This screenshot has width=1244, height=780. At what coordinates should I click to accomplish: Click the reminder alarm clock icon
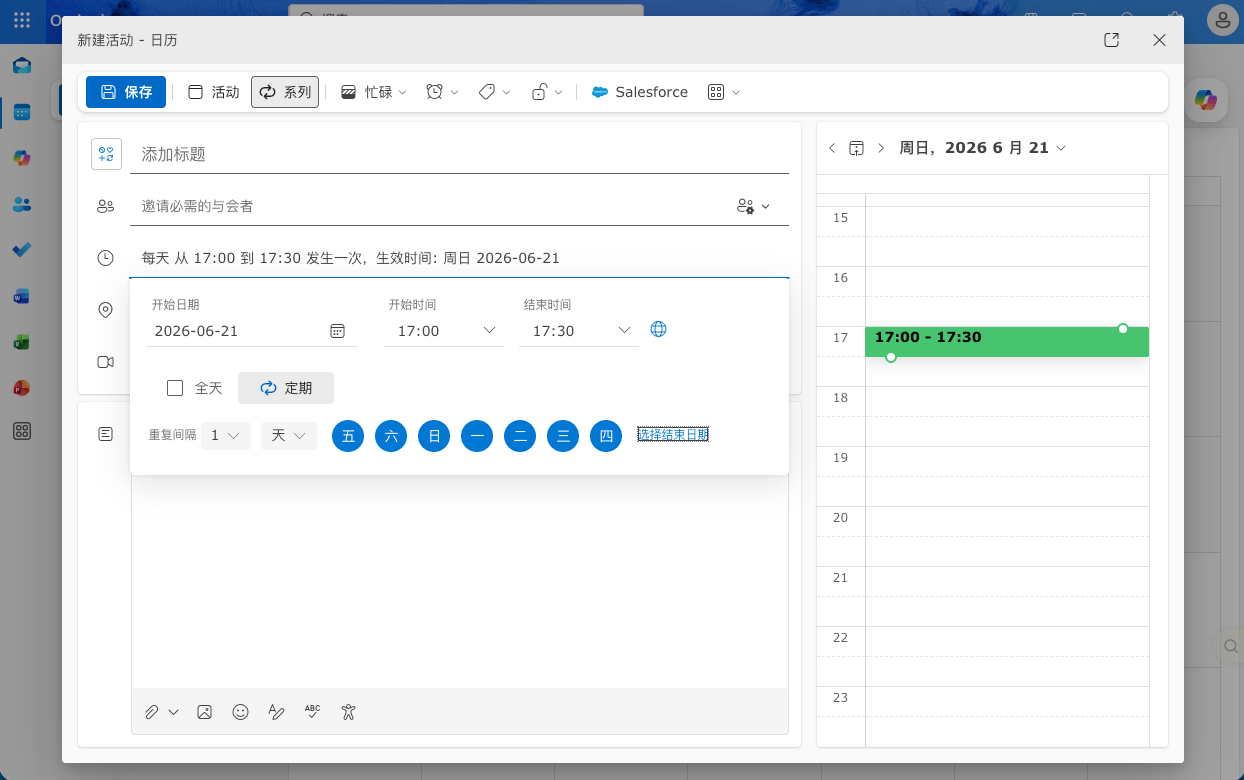click(434, 92)
